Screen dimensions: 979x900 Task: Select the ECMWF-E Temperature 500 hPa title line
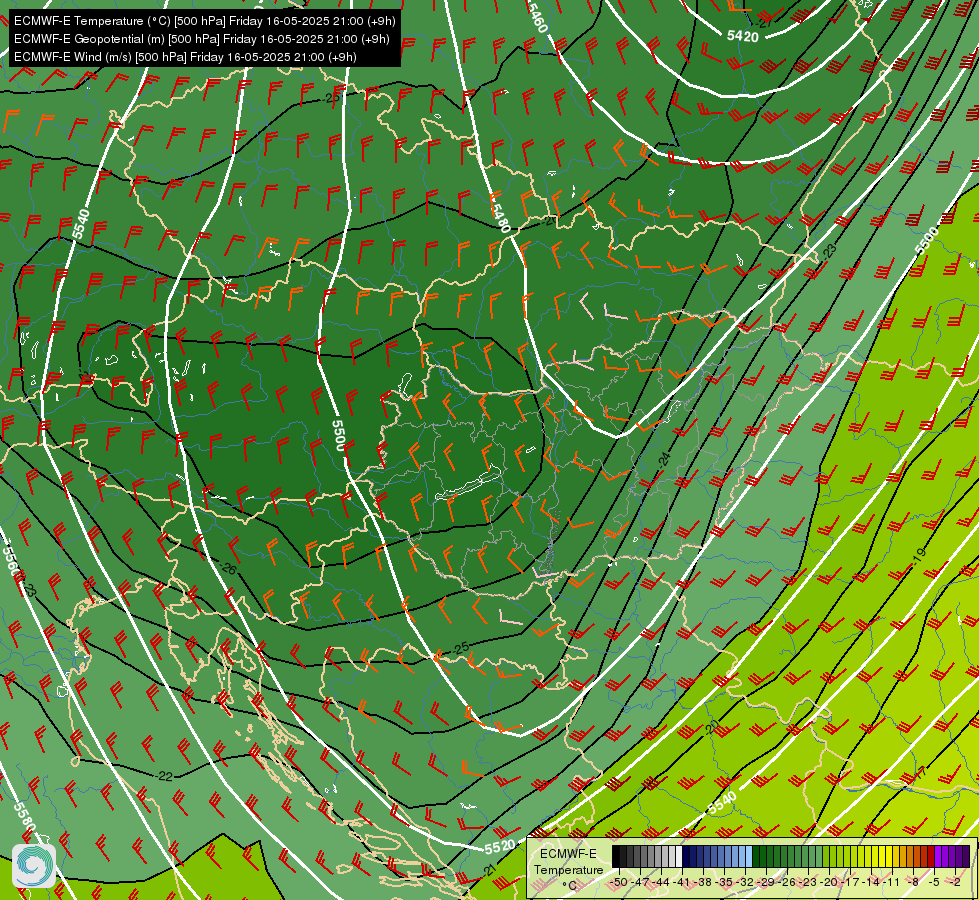pos(205,21)
